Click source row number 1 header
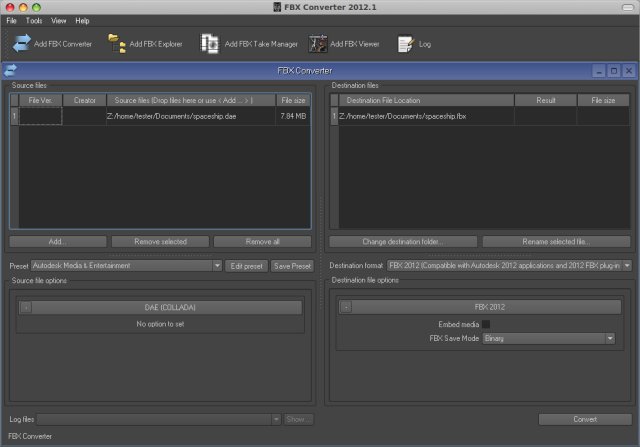Viewport: 640px width, 447px height. pos(14,116)
